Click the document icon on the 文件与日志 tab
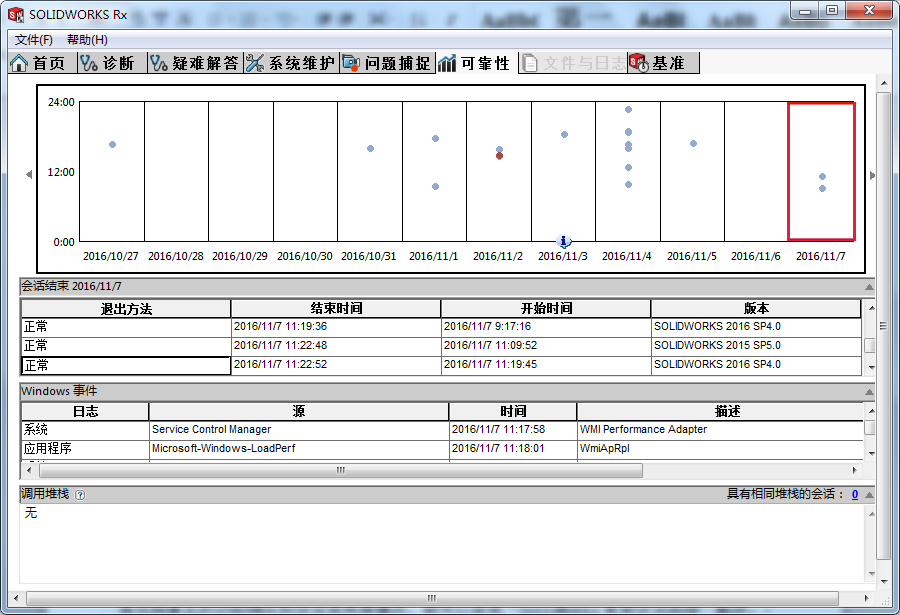900x615 pixels. [x=530, y=63]
